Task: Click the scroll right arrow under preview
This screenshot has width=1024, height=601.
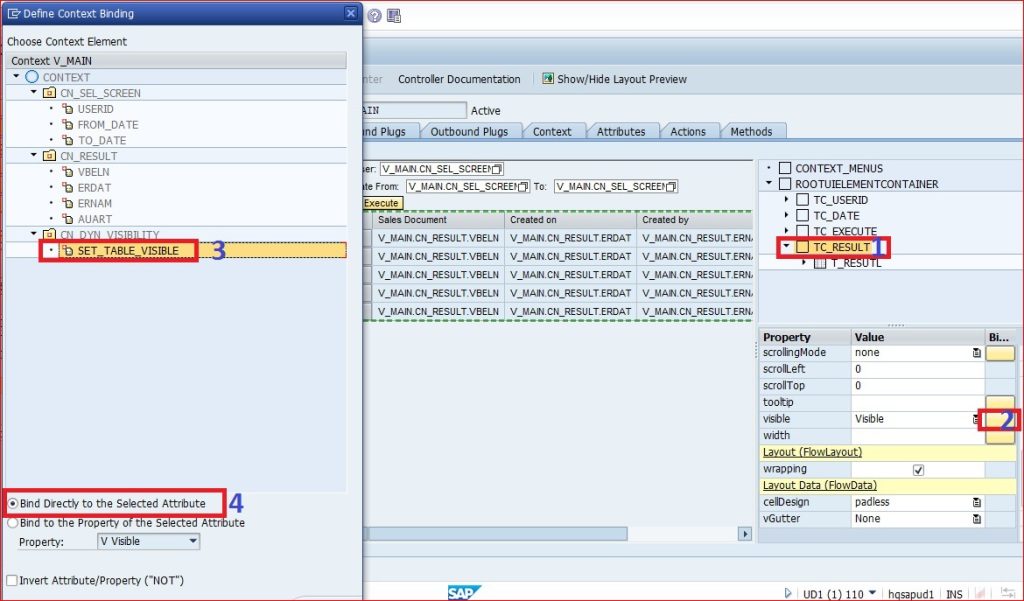Action: pyautogui.click(x=744, y=534)
